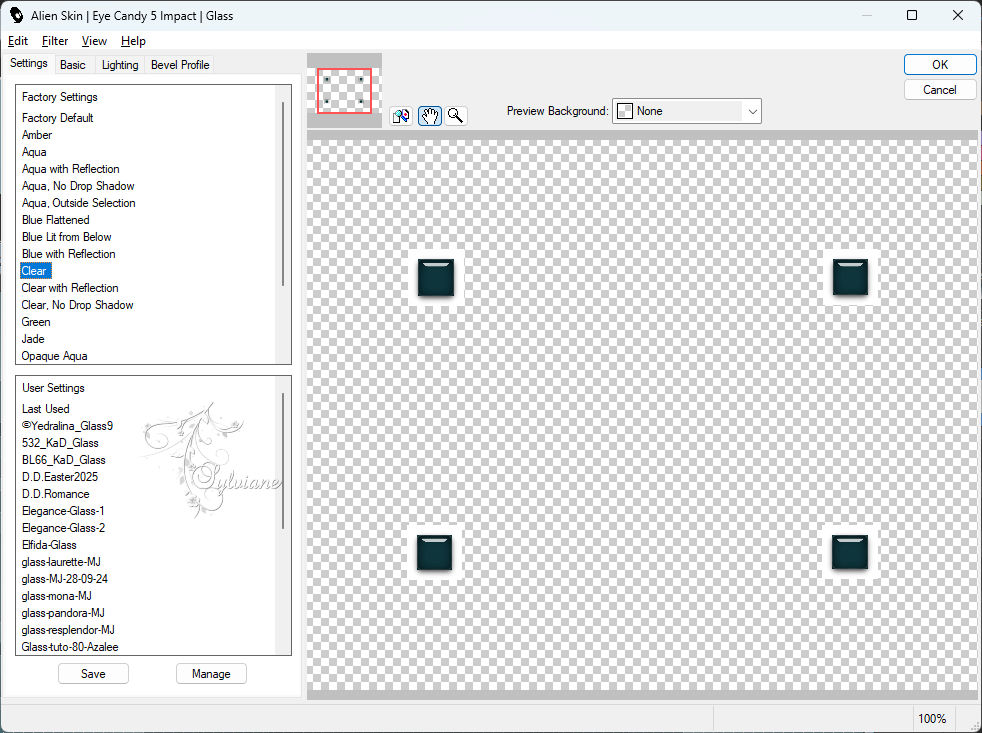Select the Aqua preset
The width and height of the screenshot is (982, 733).
click(34, 152)
